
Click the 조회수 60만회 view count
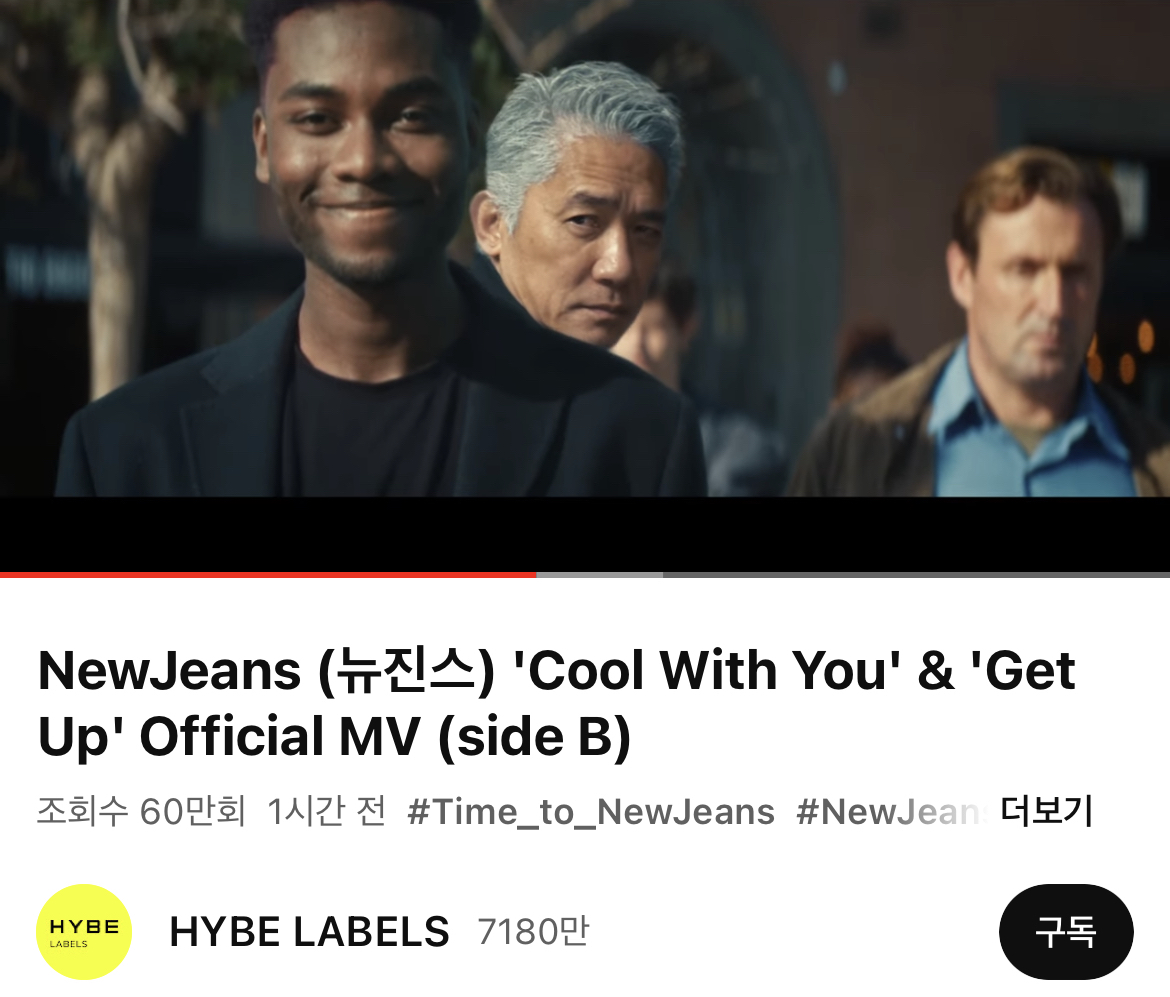pyautogui.click(x=141, y=811)
